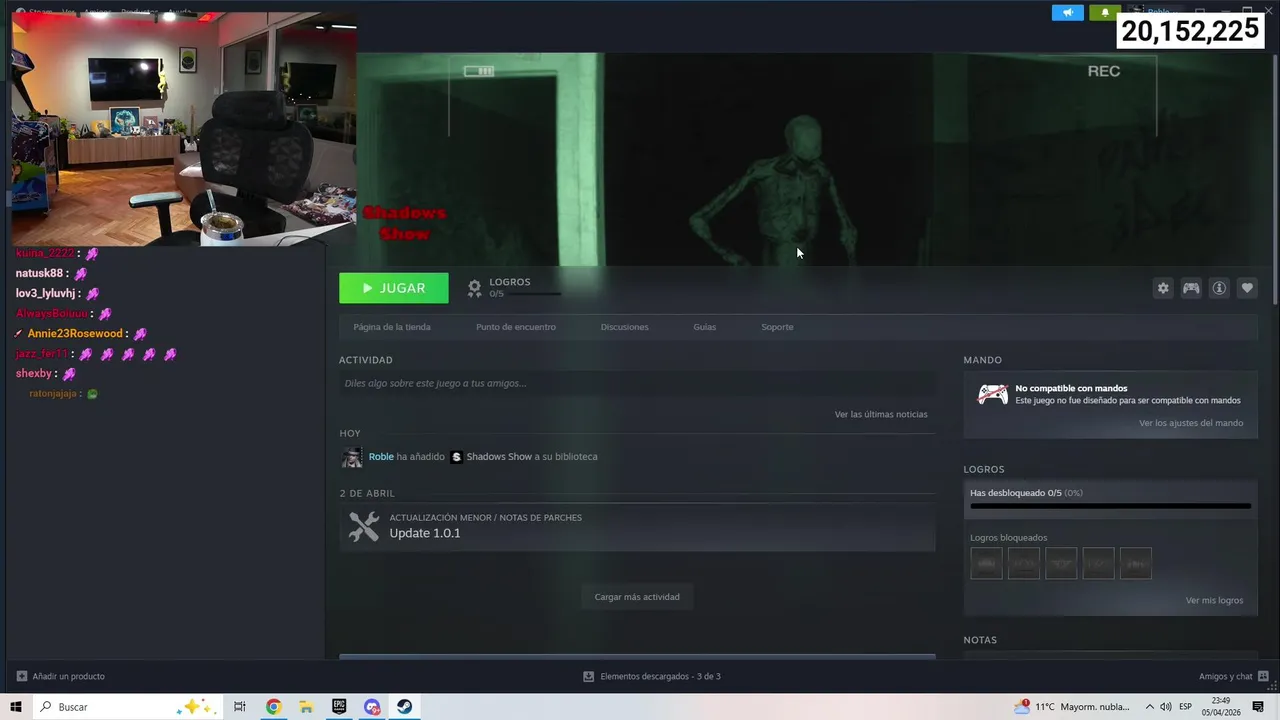Viewport: 1280px width, 720px height.
Task: Open Epic Games Launcher taskbar icon
Action: pyautogui.click(x=339, y=707)
